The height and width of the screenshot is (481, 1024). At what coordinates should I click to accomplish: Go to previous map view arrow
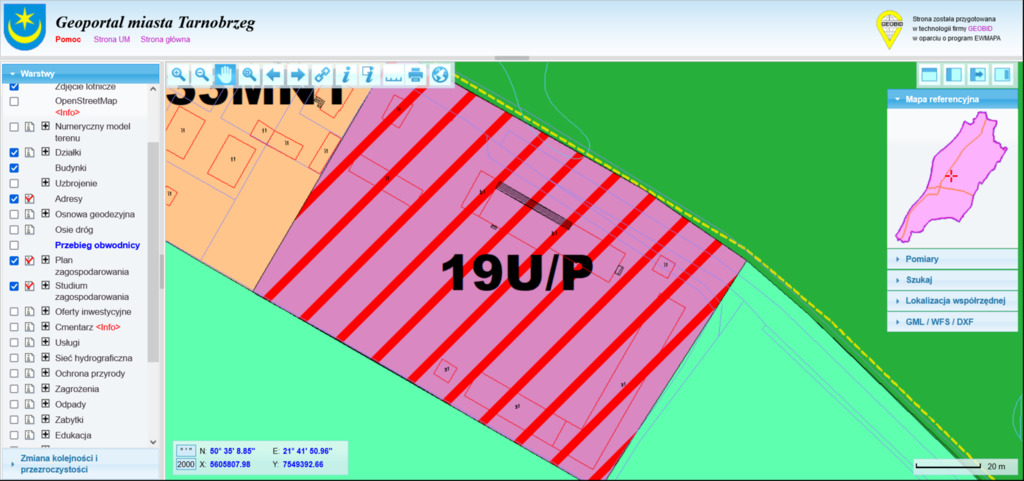coord(273,75)
